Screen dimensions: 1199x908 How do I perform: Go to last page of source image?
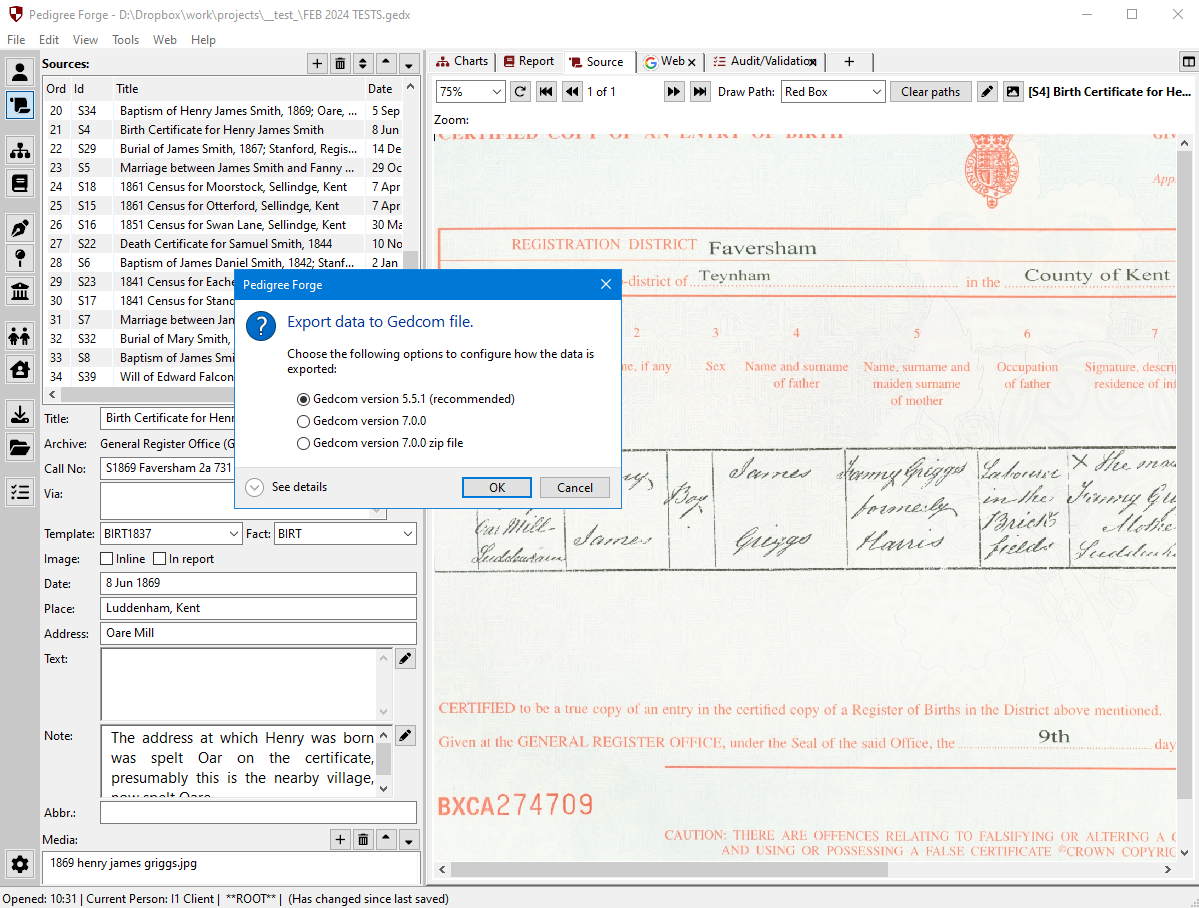point(700,92)
